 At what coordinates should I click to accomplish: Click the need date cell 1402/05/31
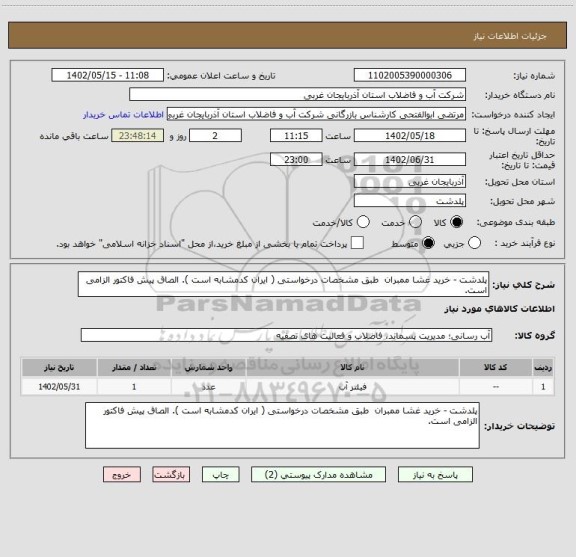[x=59, y=387]
